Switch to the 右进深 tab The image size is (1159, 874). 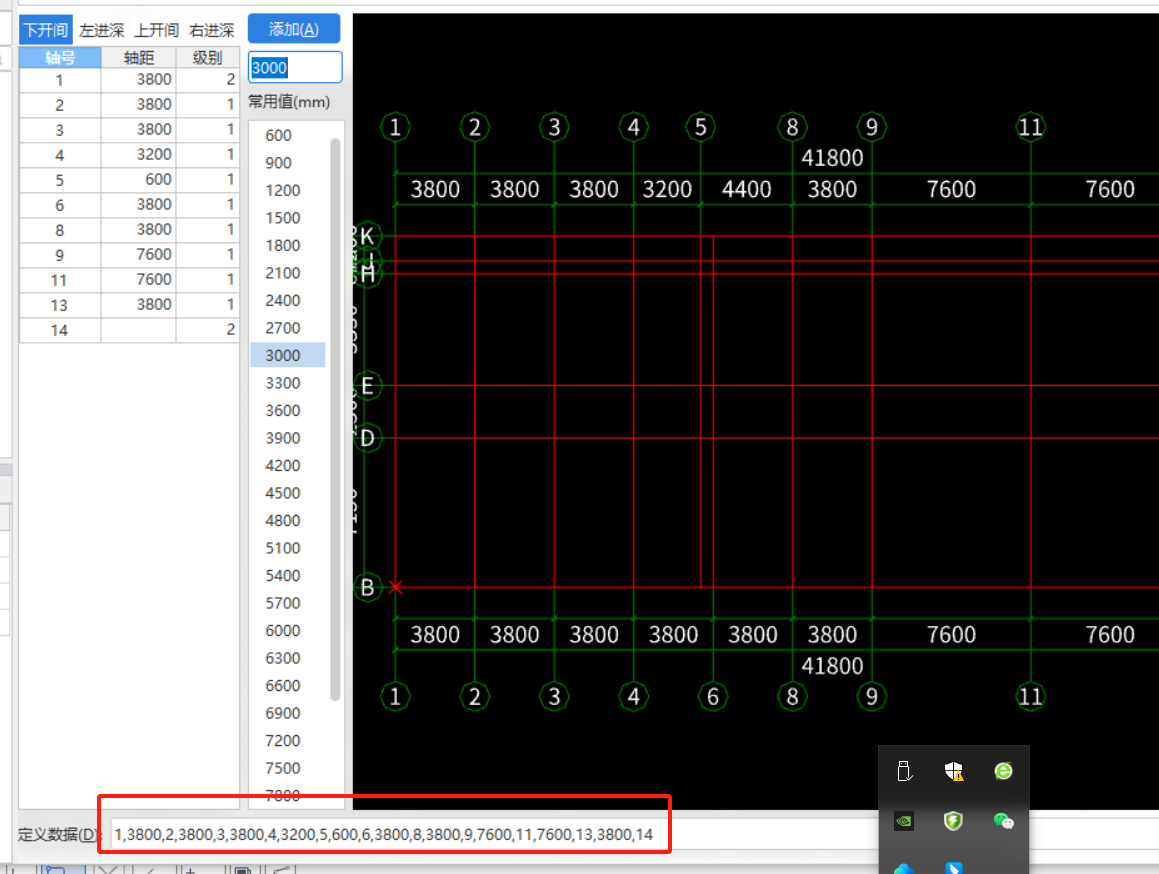[x=211, y=30]
